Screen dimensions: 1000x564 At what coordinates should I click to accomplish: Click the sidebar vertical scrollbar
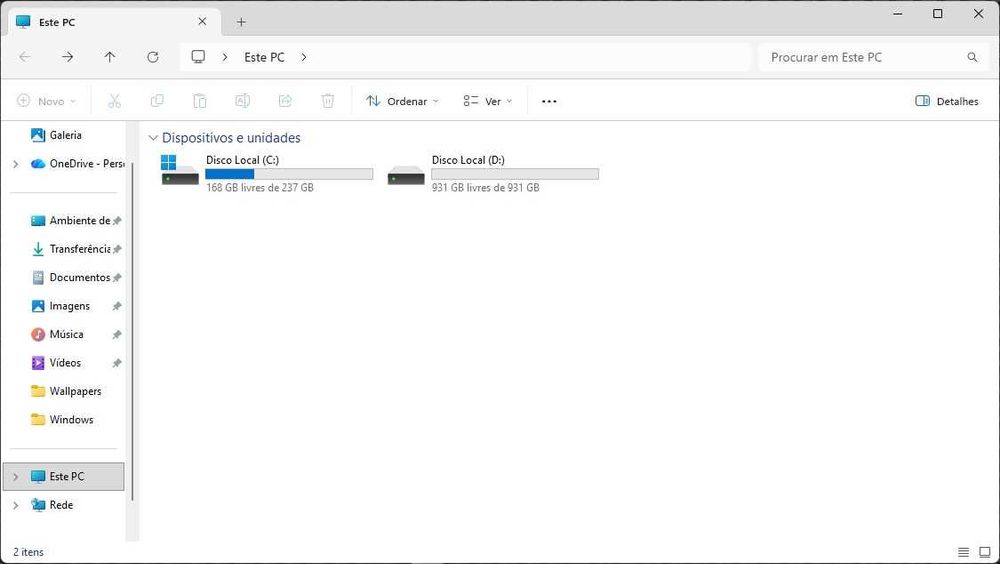132,332
